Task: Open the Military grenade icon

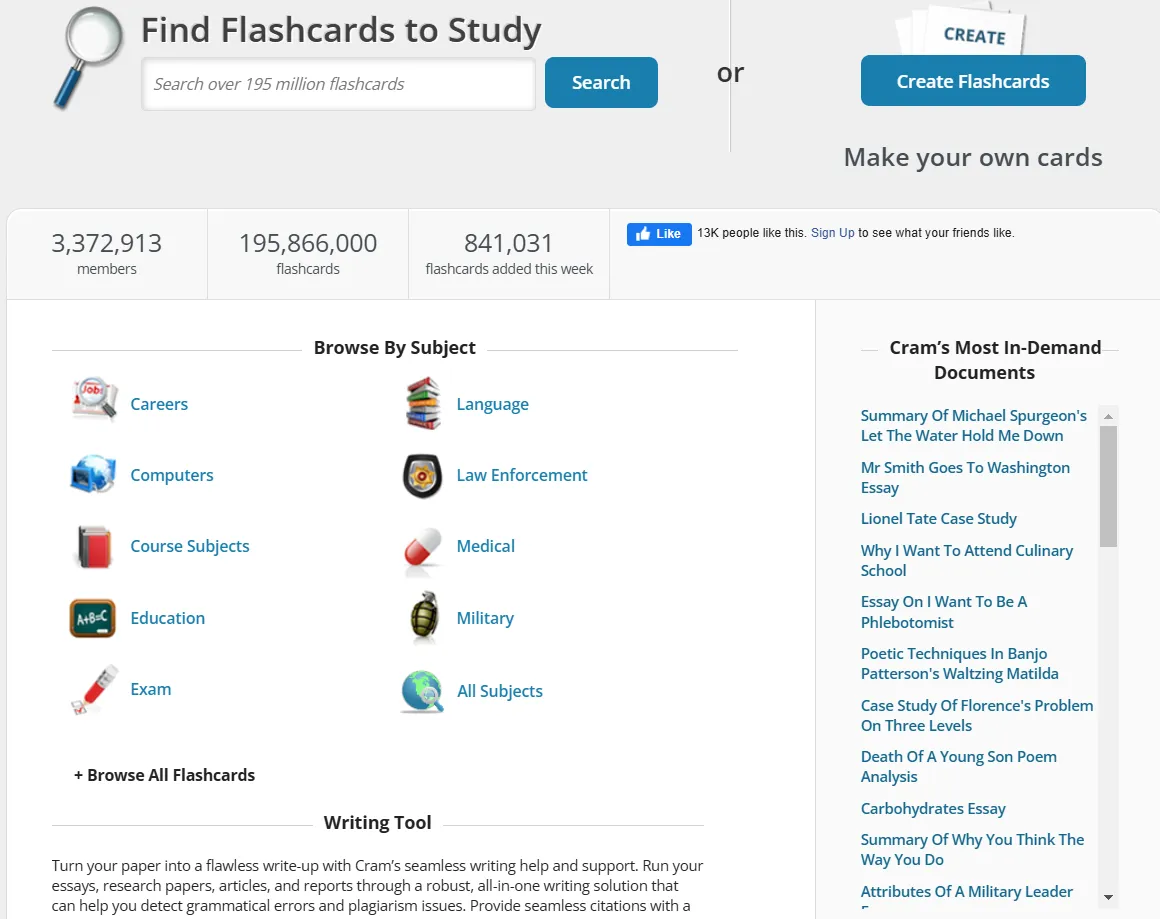Action: pos(425,616)
